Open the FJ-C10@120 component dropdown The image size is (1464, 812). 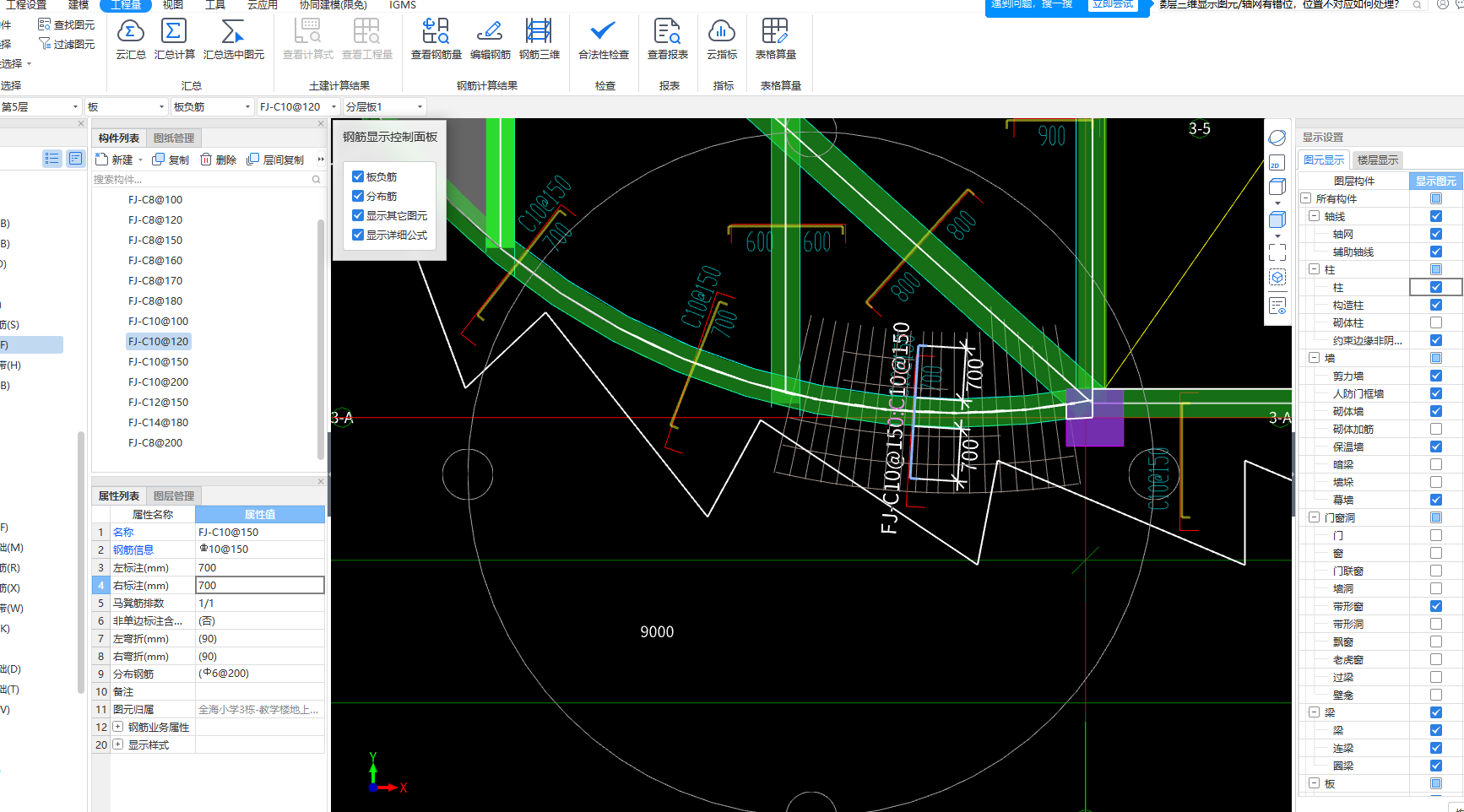pos(298,106)
